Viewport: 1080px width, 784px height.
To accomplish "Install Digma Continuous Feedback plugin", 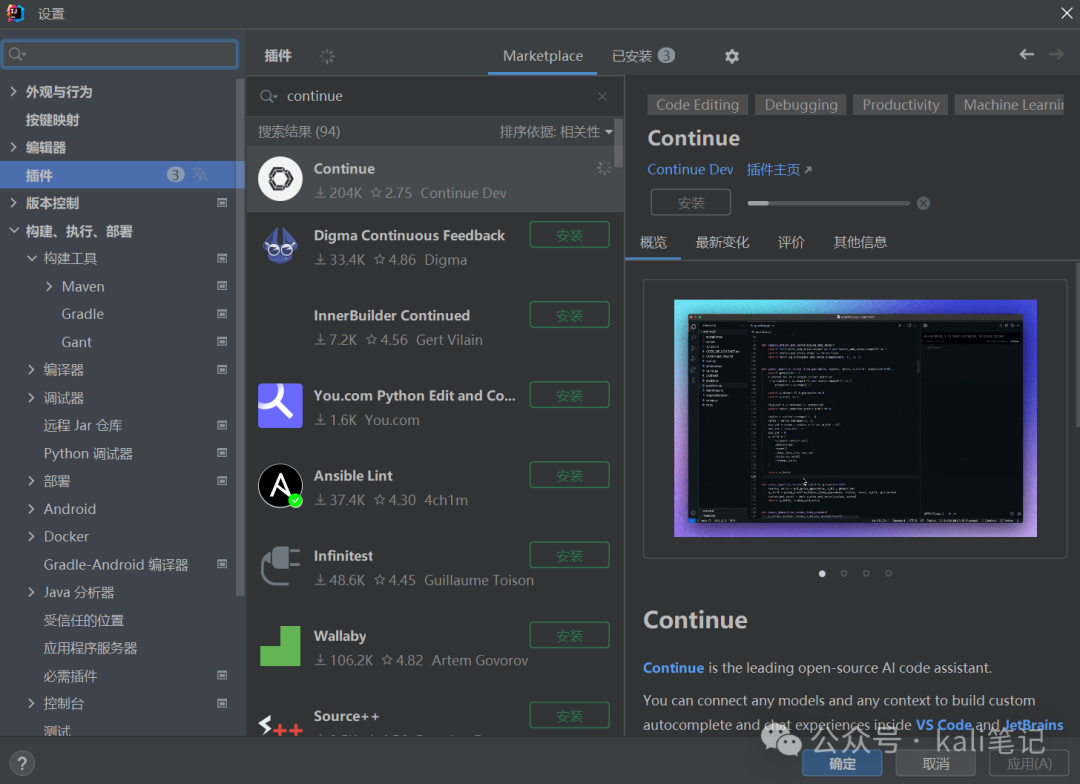I will 570,236.
